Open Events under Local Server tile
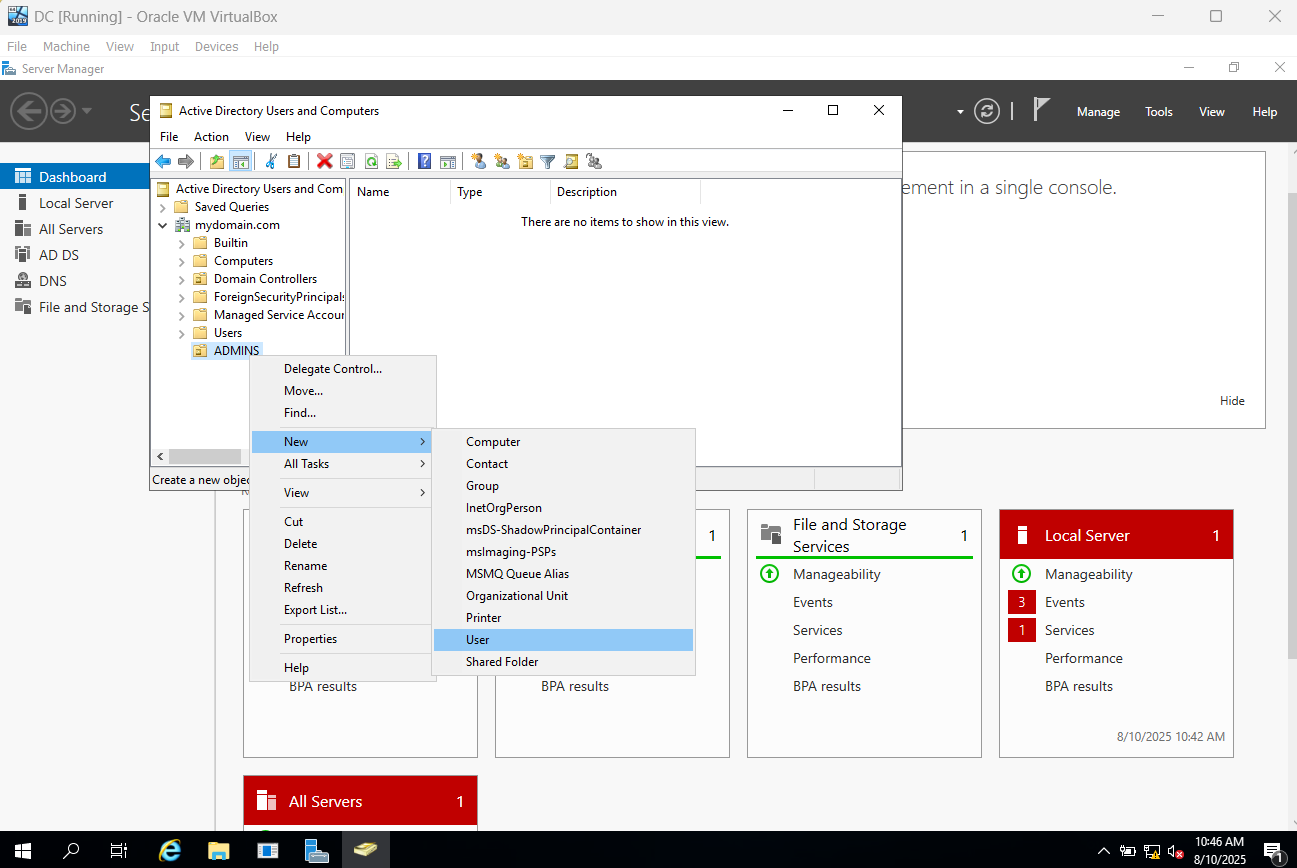The height and width of the screenshot is (868, 1297). 1064,602
